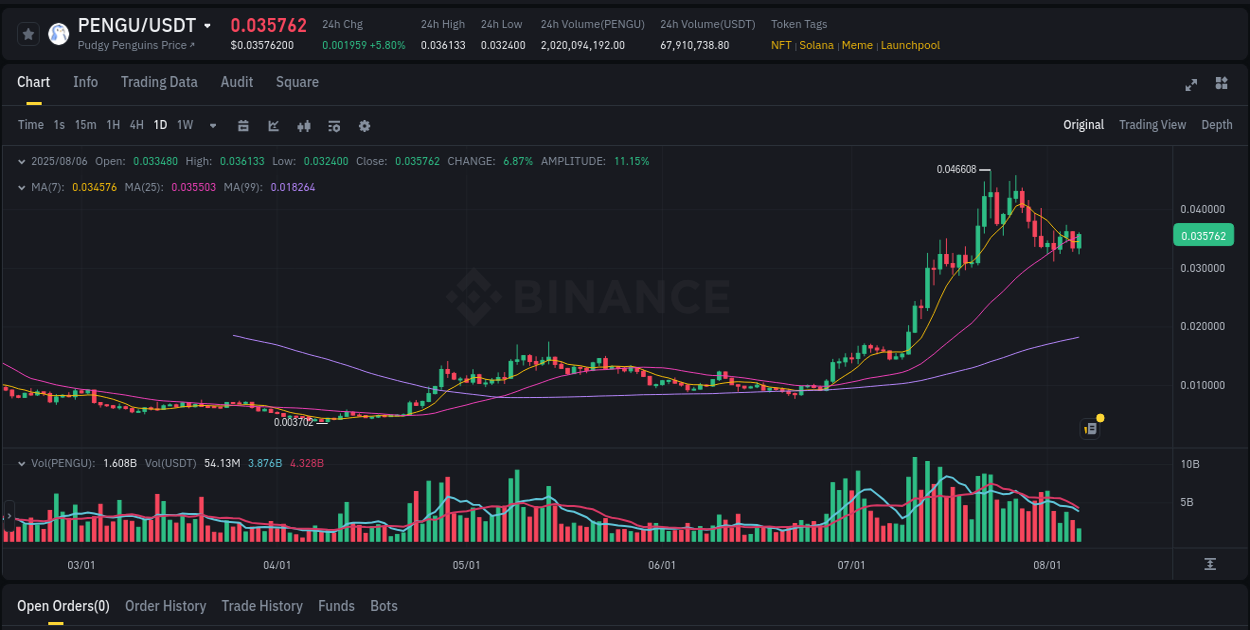Open the extra timeframes dropdown arrow
This screenshot has height=630, width=1250.
point(211,126)
